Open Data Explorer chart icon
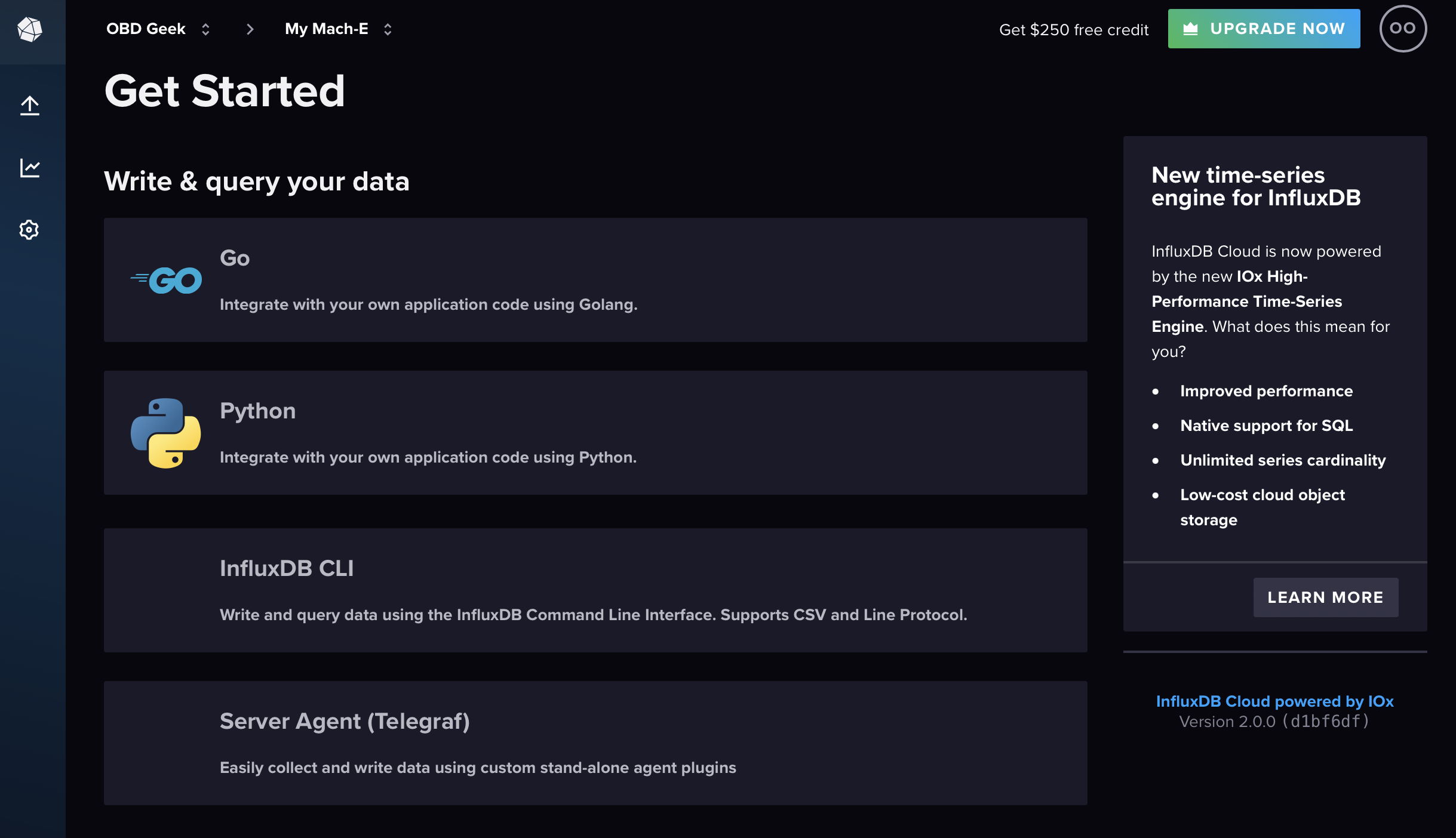Screen dimensions: 1456x838 30,168
